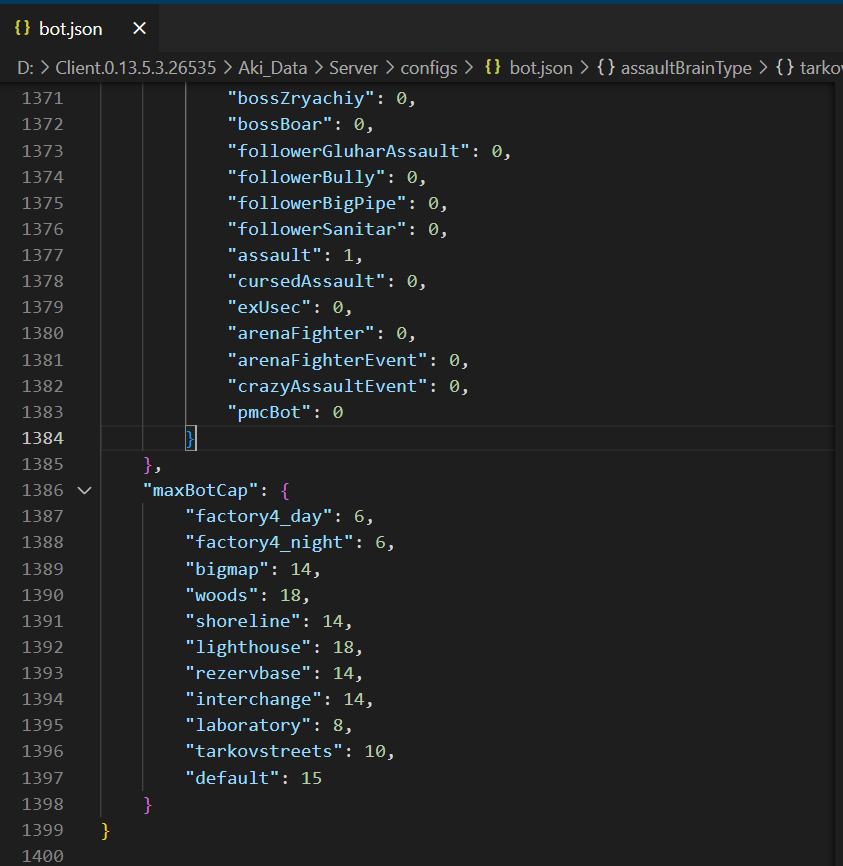Click the "bossZryachiy" key on line 1371
The image size is (843, 866).
pyautogui.click(x=305, y=99)
